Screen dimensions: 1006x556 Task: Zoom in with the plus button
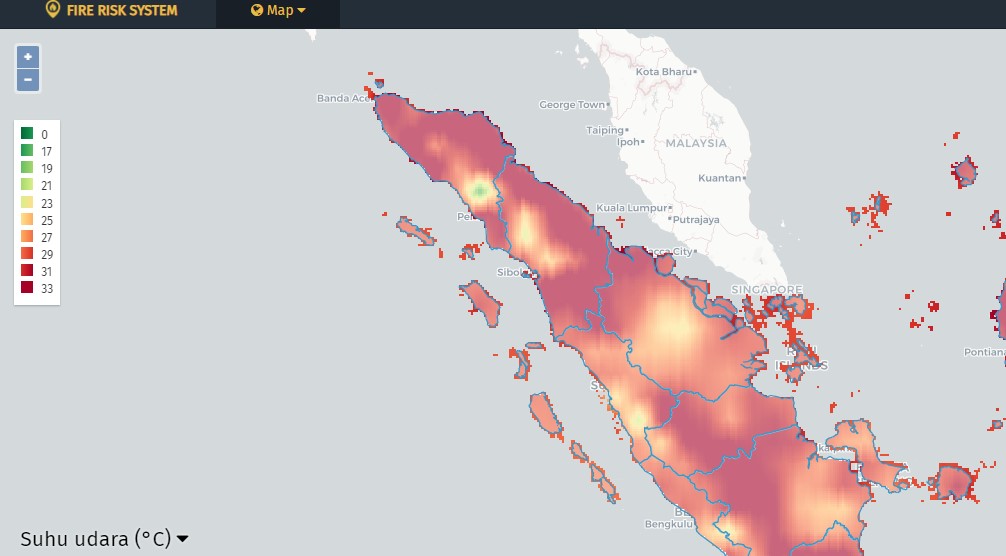[28, 57]
